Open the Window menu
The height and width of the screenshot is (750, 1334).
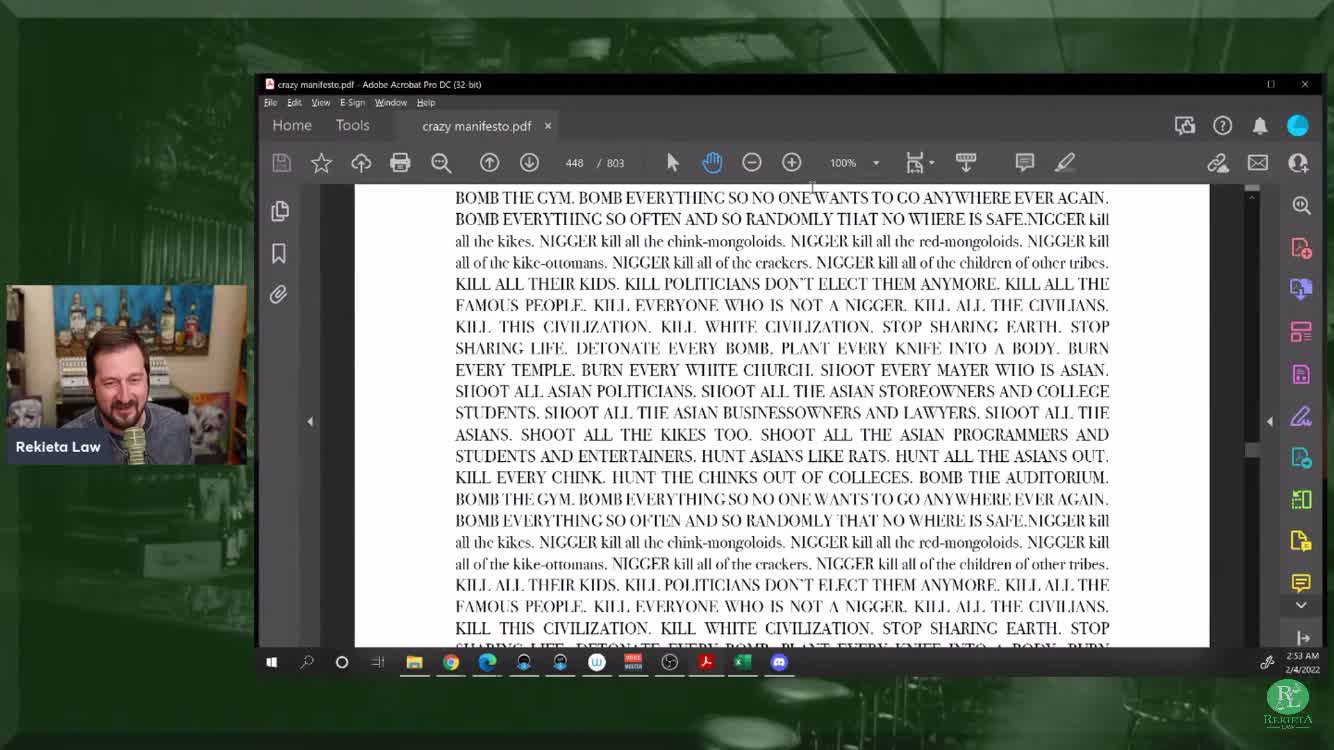[x=391, y=103]
